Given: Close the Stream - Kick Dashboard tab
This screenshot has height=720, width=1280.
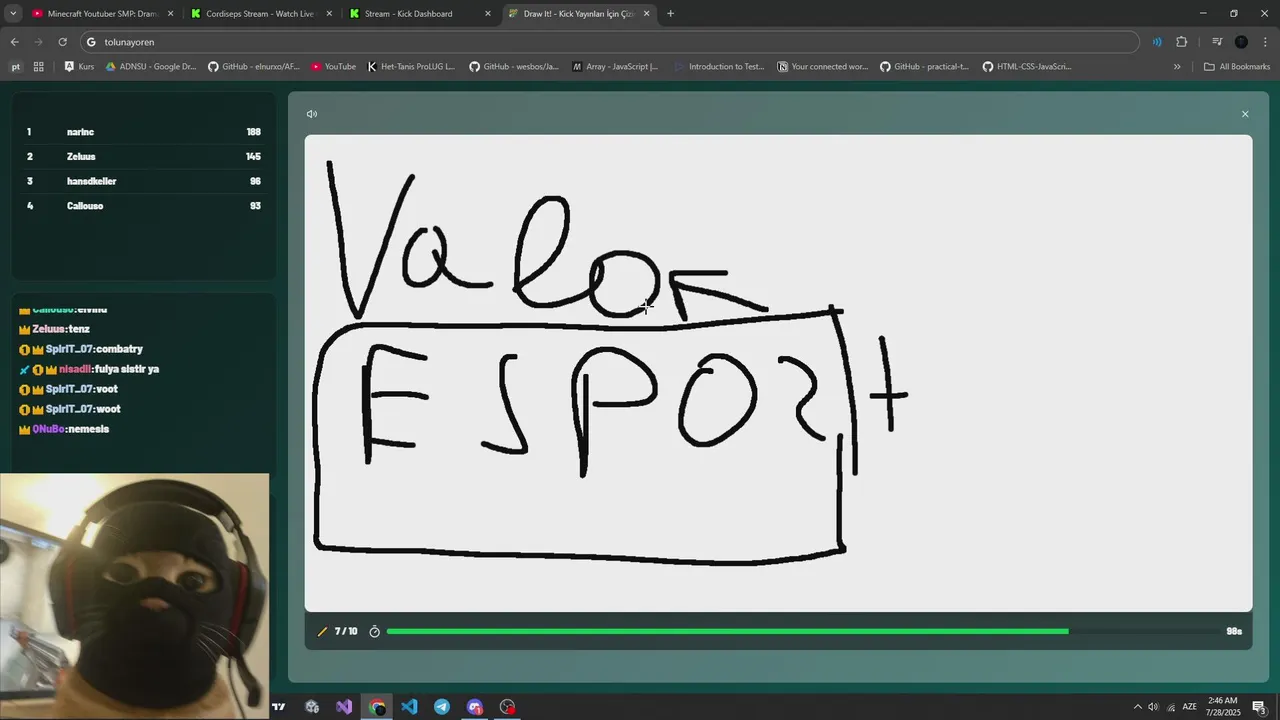Looking at the screenshot, I should coord(488,14).
